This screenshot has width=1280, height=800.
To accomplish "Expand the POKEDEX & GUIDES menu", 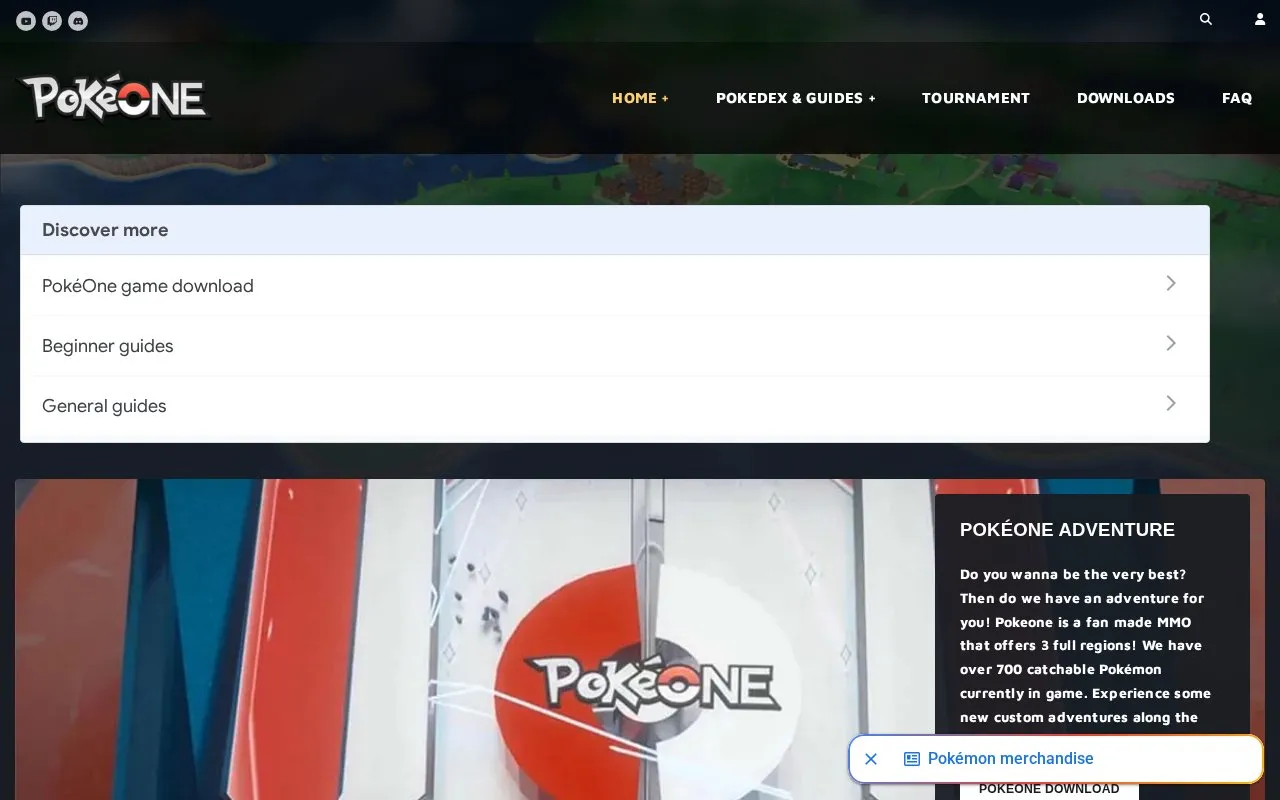I will pyautogui.click(x=796, y=98).
